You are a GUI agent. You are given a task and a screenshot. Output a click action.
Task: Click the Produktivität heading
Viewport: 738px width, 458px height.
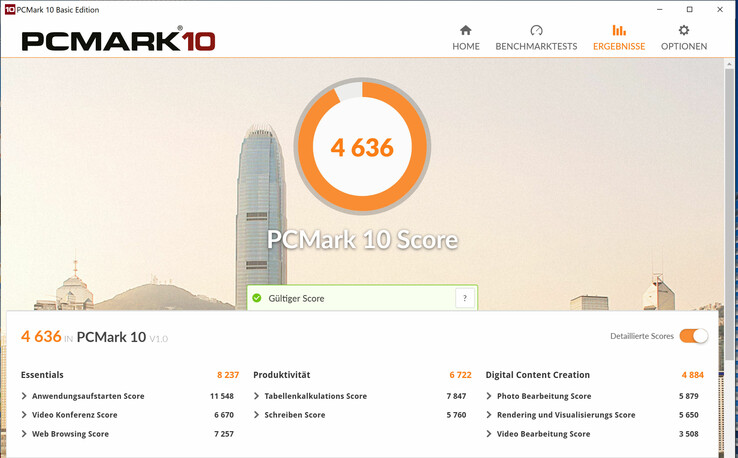281,375
